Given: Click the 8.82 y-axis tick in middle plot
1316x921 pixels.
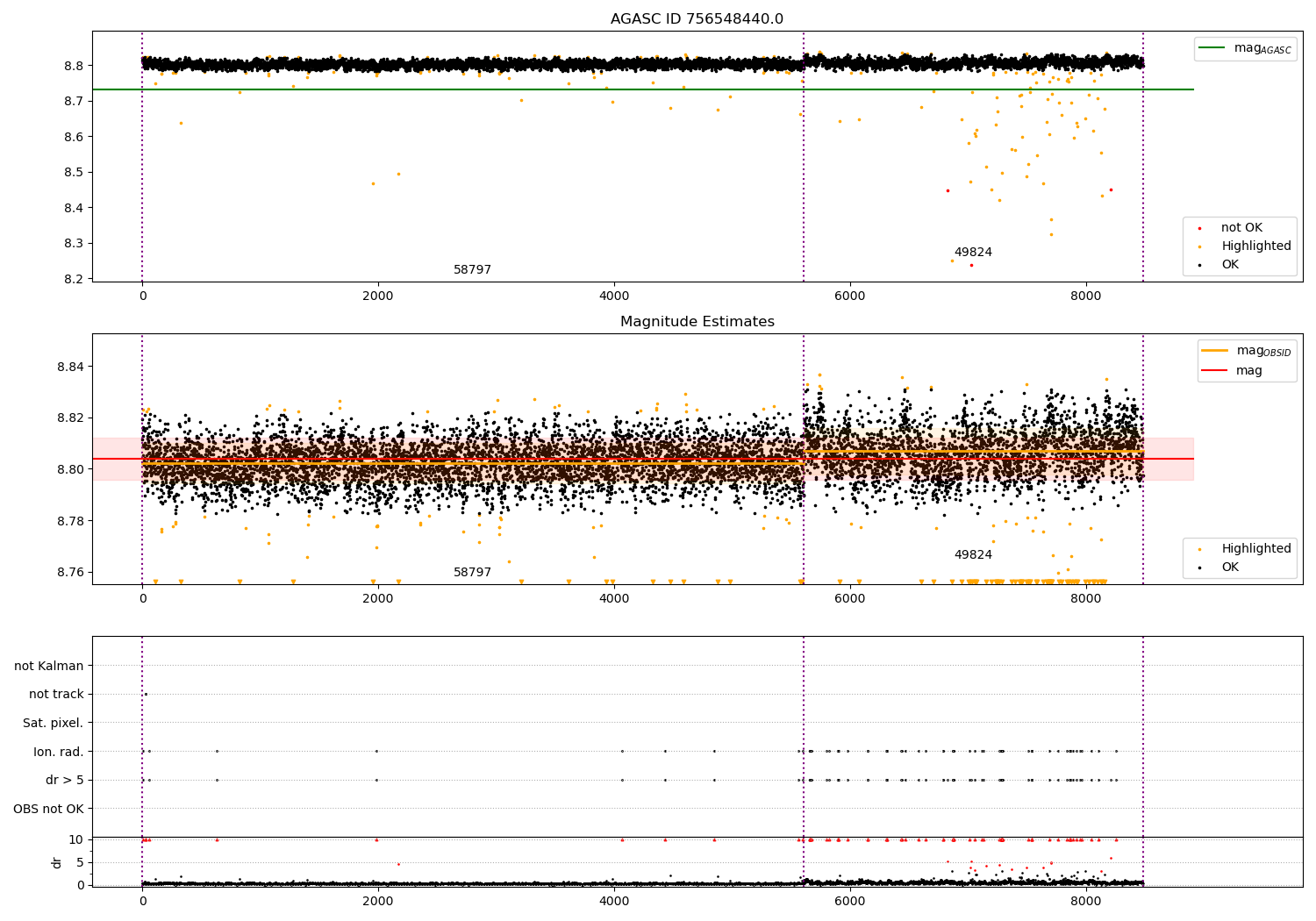Looking at the screenshot, I should [70, 418].
